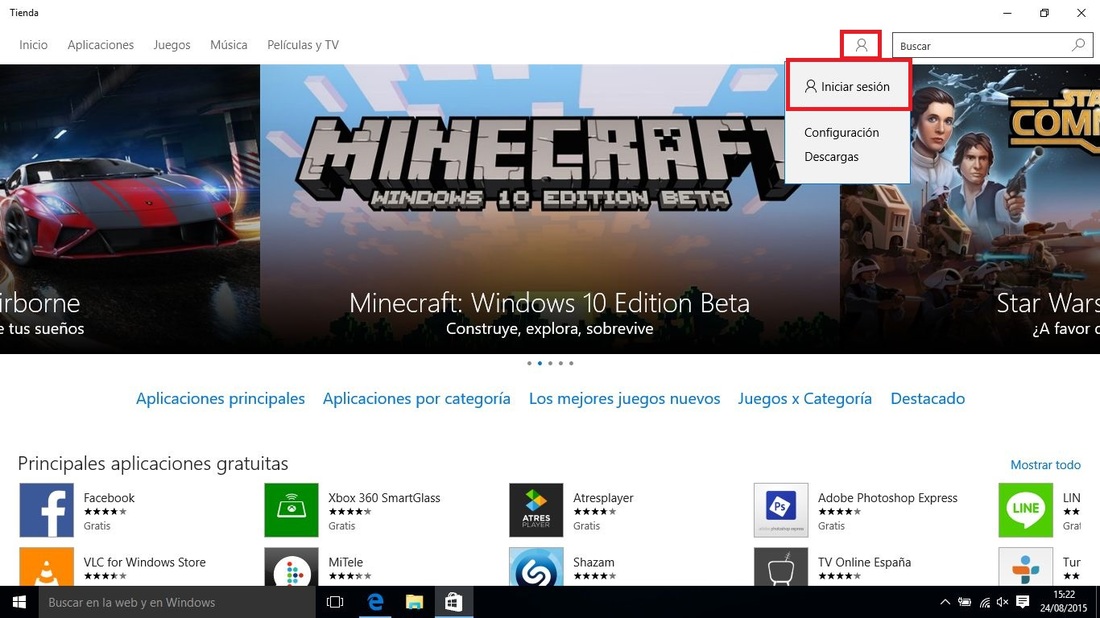Screen dimensions: 1100x618
Task: Open the Minecraft Windows 10 Edition banner
Action: coord(550,209)
